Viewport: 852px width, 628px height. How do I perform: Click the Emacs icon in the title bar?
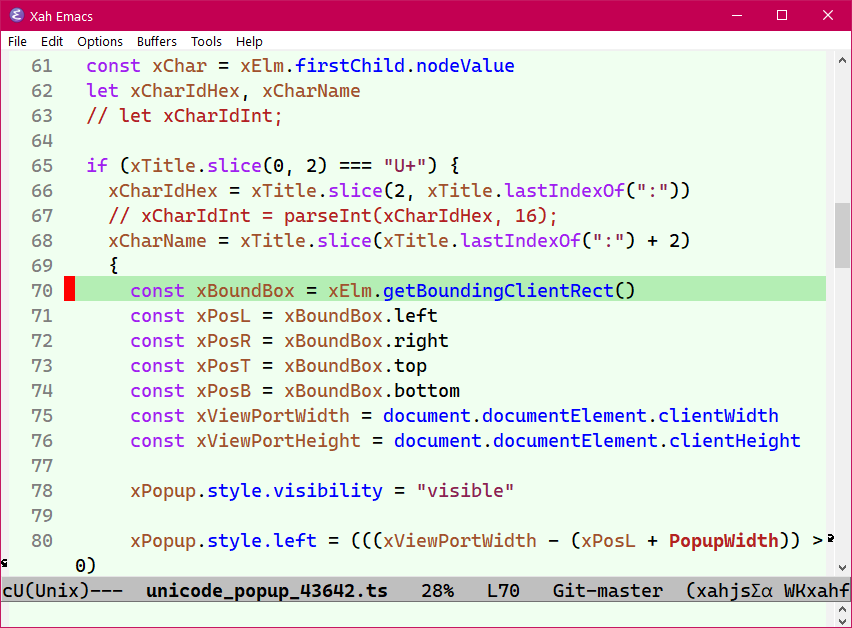point(16,15)
